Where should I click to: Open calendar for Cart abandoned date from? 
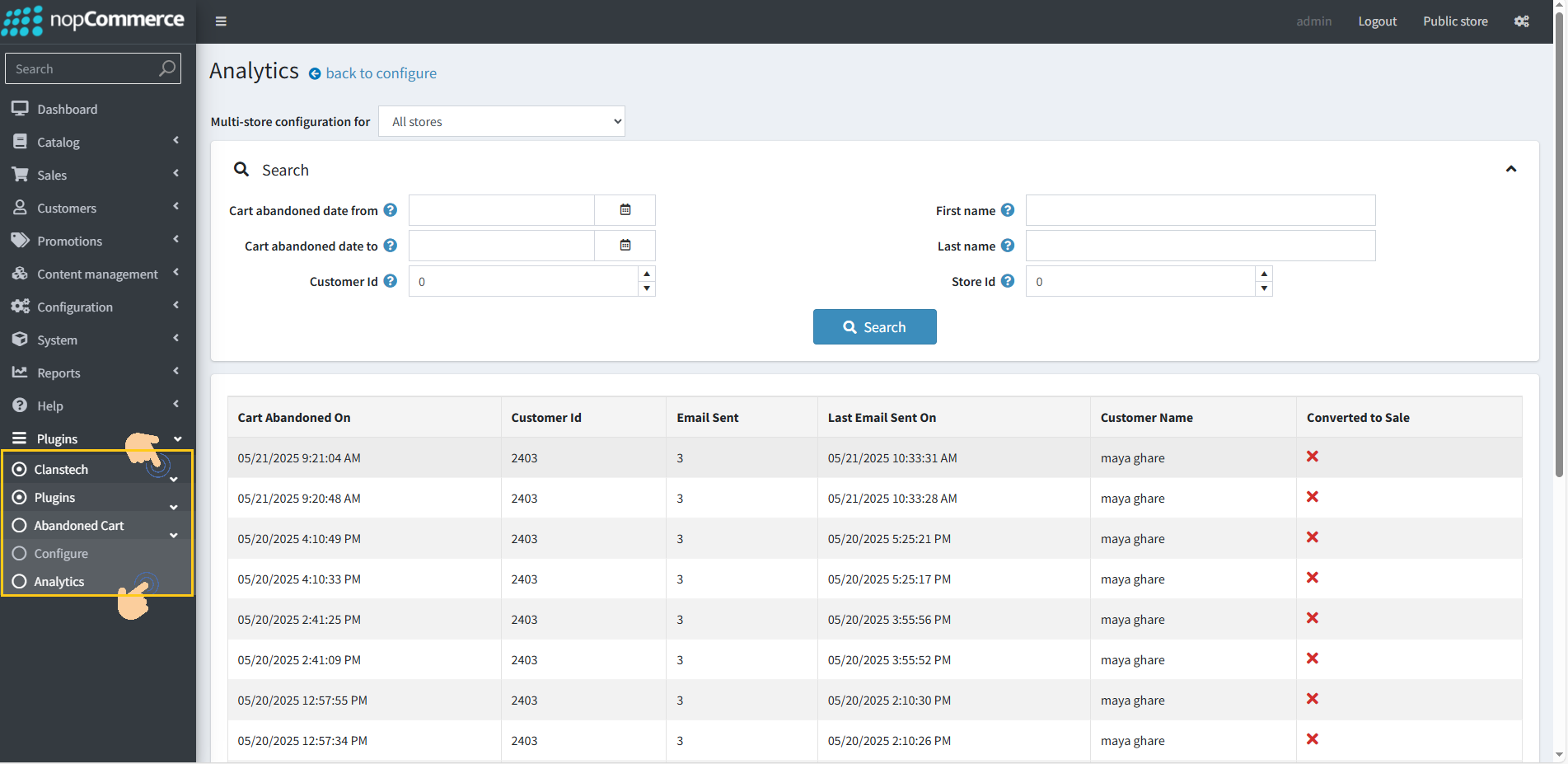(625, 210)
